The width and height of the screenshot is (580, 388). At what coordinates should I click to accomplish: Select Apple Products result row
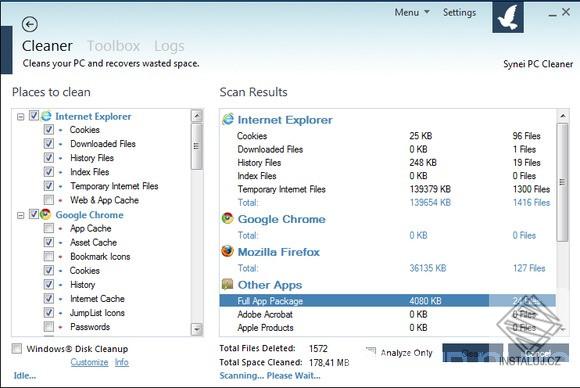(387, 328)
